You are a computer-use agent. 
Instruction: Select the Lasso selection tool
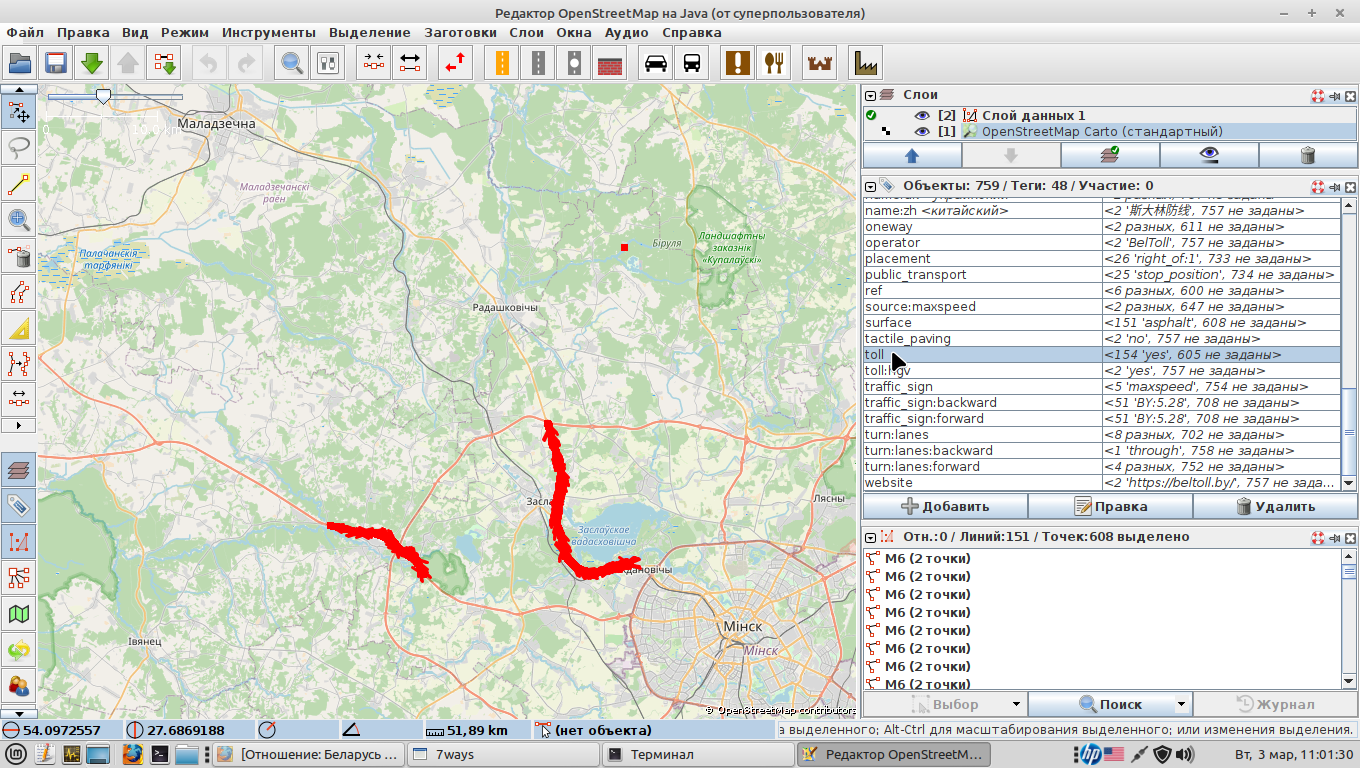[19, 148]
